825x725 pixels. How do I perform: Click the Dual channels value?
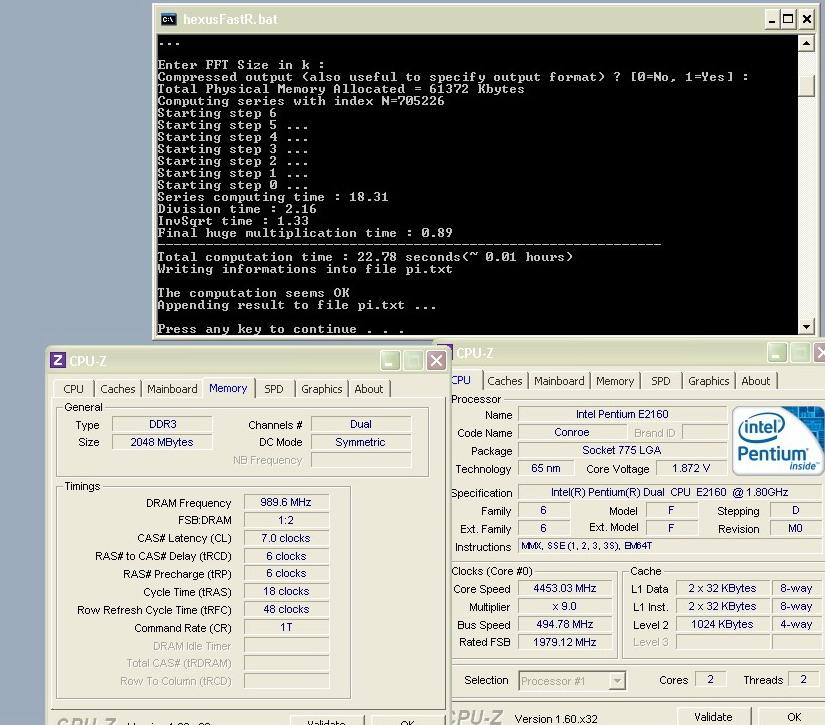click(361, 424)
